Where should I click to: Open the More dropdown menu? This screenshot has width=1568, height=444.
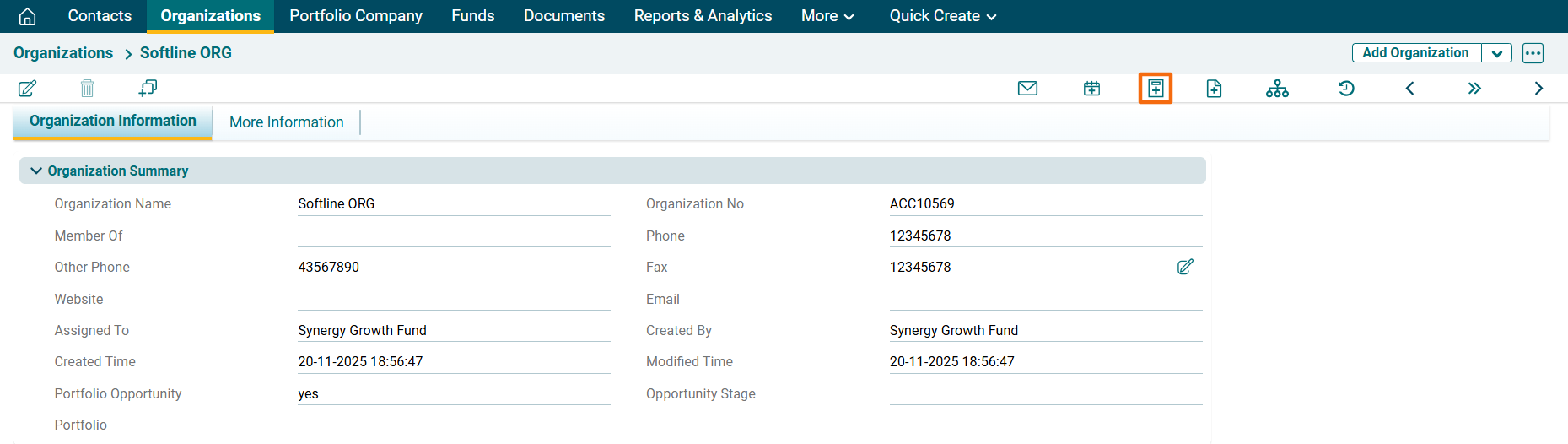(x=827, y=16)
